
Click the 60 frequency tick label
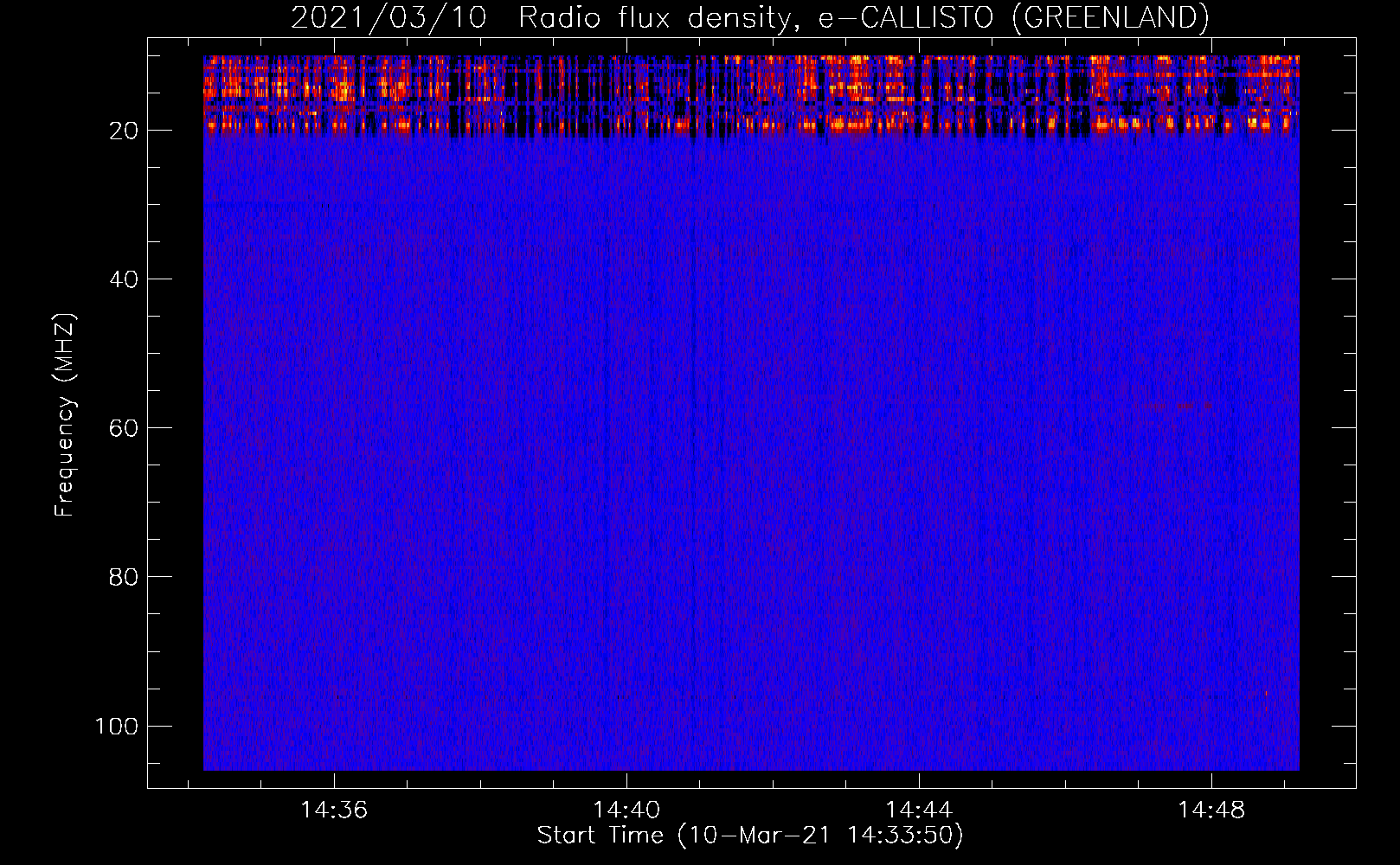click(125, 428)
